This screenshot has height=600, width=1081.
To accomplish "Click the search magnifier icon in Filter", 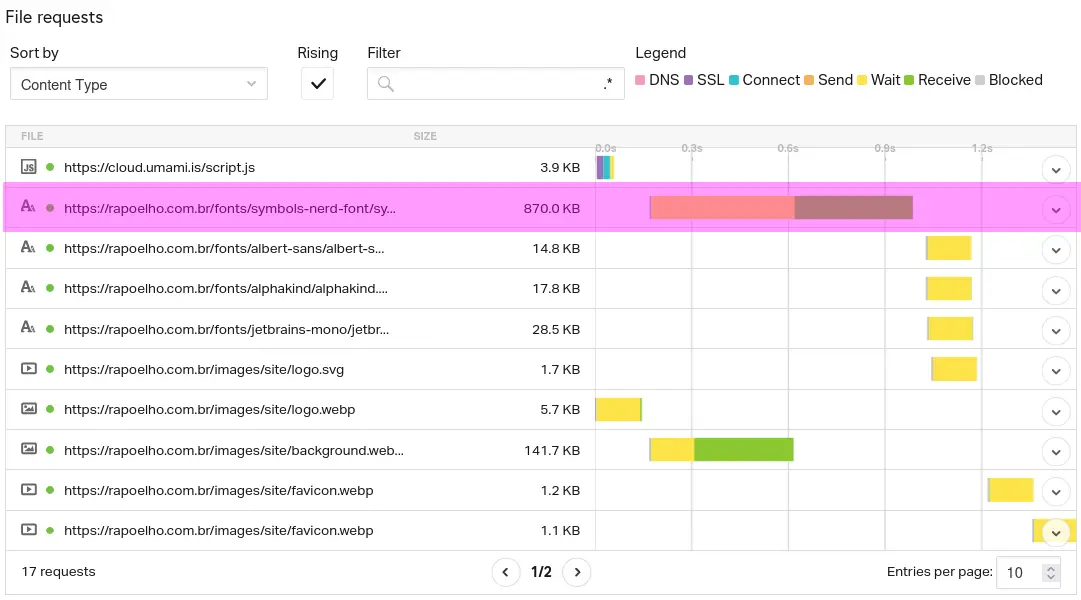I will [x=385, y=84].
